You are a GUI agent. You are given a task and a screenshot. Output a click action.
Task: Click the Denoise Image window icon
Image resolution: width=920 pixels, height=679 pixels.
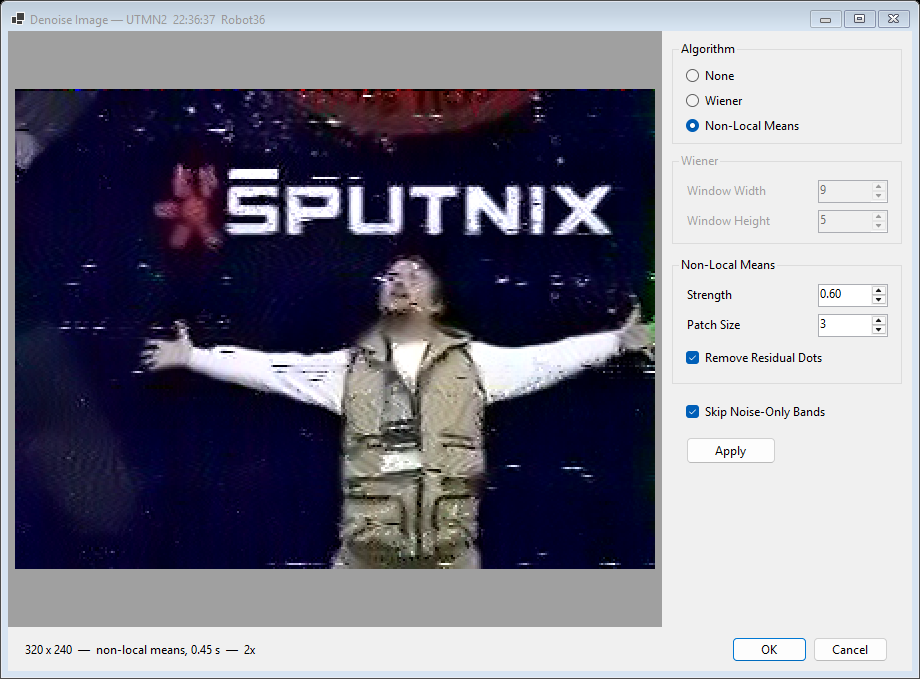[x=18, y=19]
